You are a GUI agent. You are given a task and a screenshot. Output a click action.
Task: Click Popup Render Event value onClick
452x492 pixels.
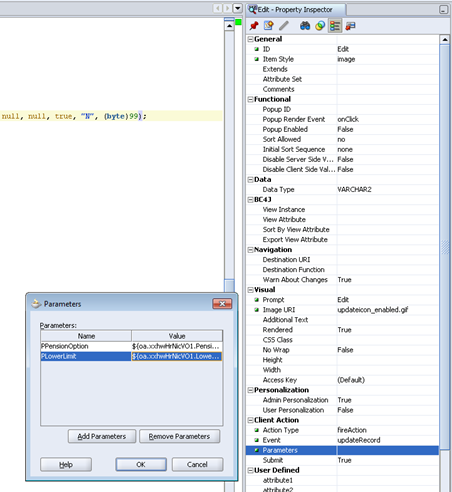pos(348,119)
